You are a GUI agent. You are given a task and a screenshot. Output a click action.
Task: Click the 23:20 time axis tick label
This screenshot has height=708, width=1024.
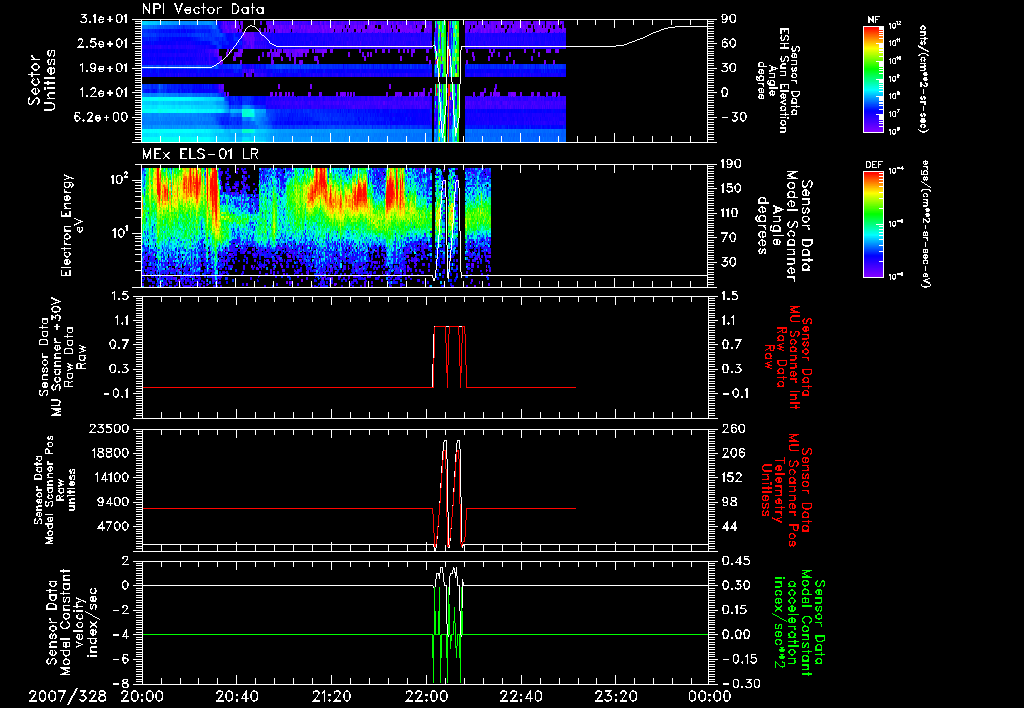pos(615,696)
